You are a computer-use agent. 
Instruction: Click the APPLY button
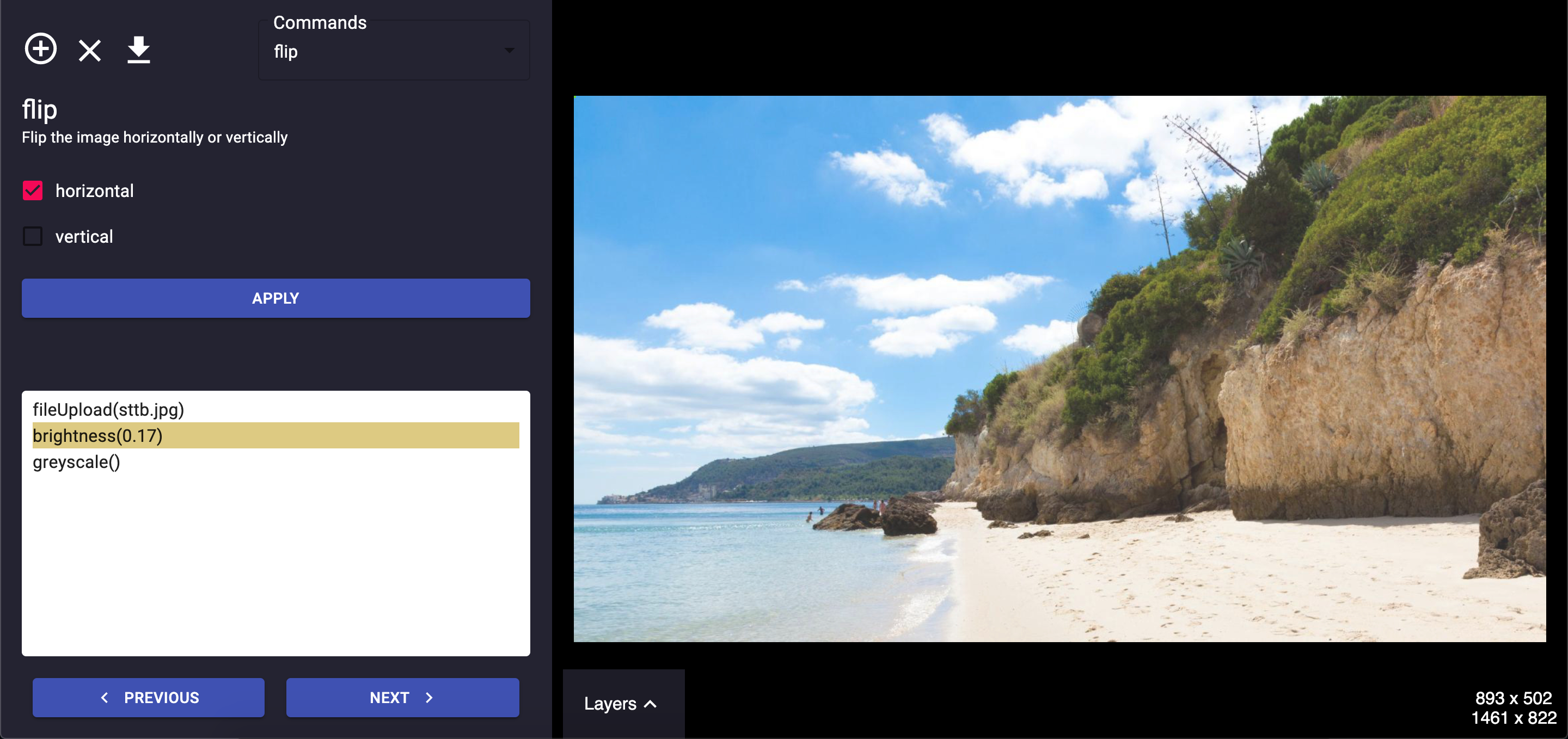click(275, 298)
